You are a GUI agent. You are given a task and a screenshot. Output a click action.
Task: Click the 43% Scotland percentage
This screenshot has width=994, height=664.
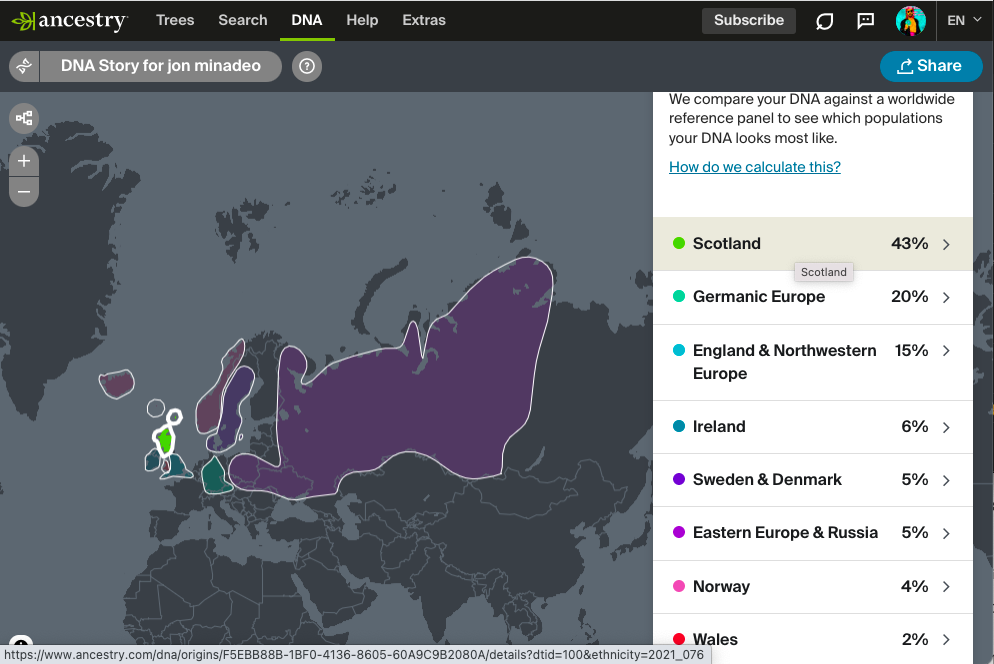pos(909,244)
